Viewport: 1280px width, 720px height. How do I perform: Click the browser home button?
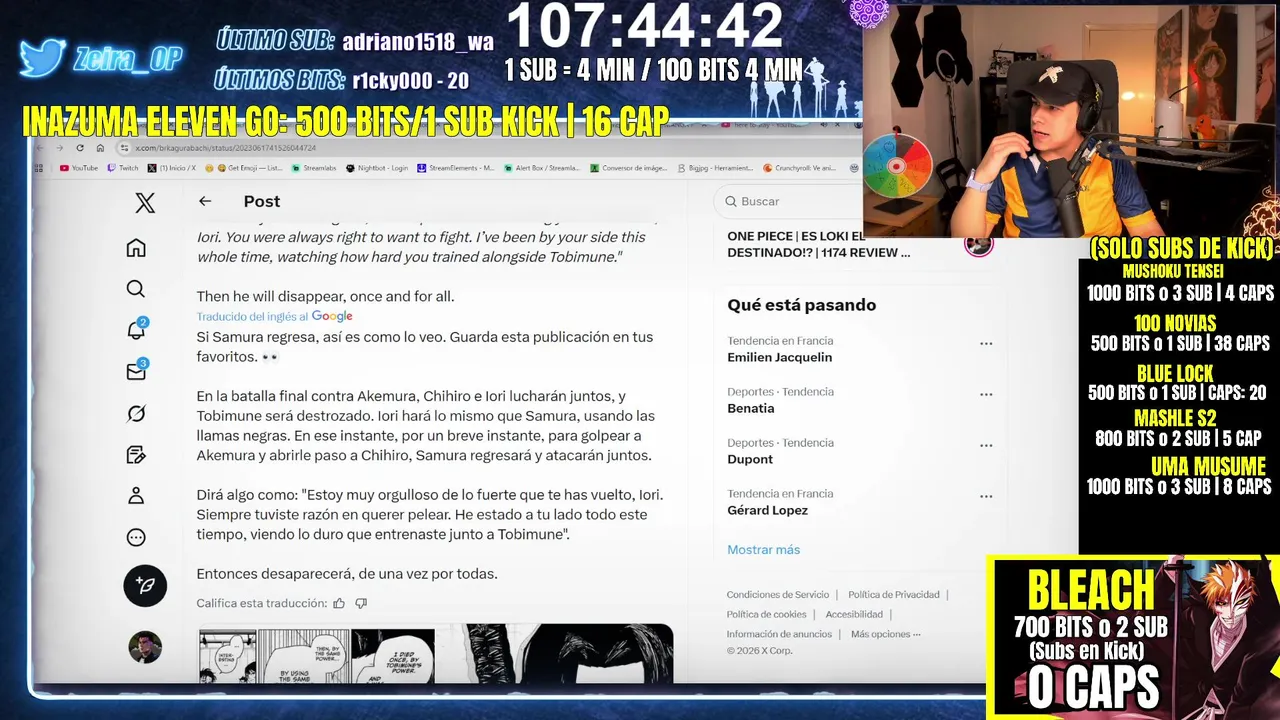[100, 148]
